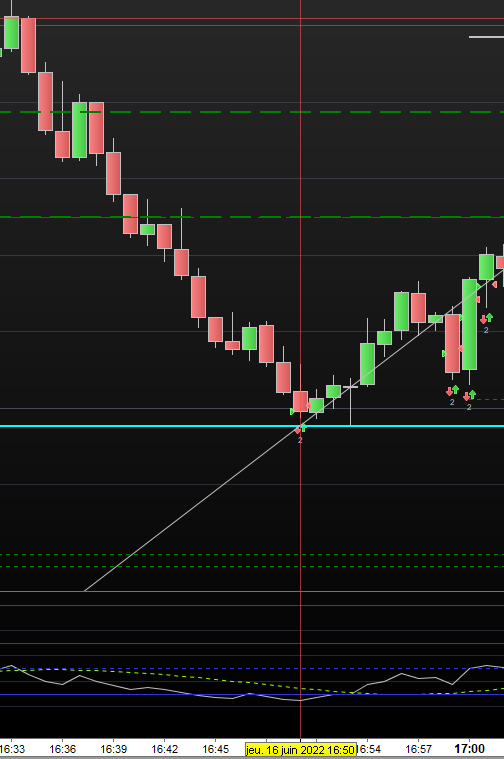Click the 16:42 time axis label

pyautogui.click(x=165, y=749)
